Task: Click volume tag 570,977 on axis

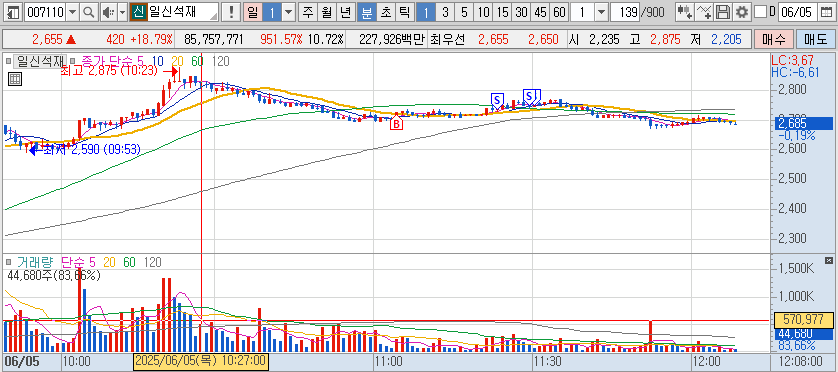Action: coord(803,320)
